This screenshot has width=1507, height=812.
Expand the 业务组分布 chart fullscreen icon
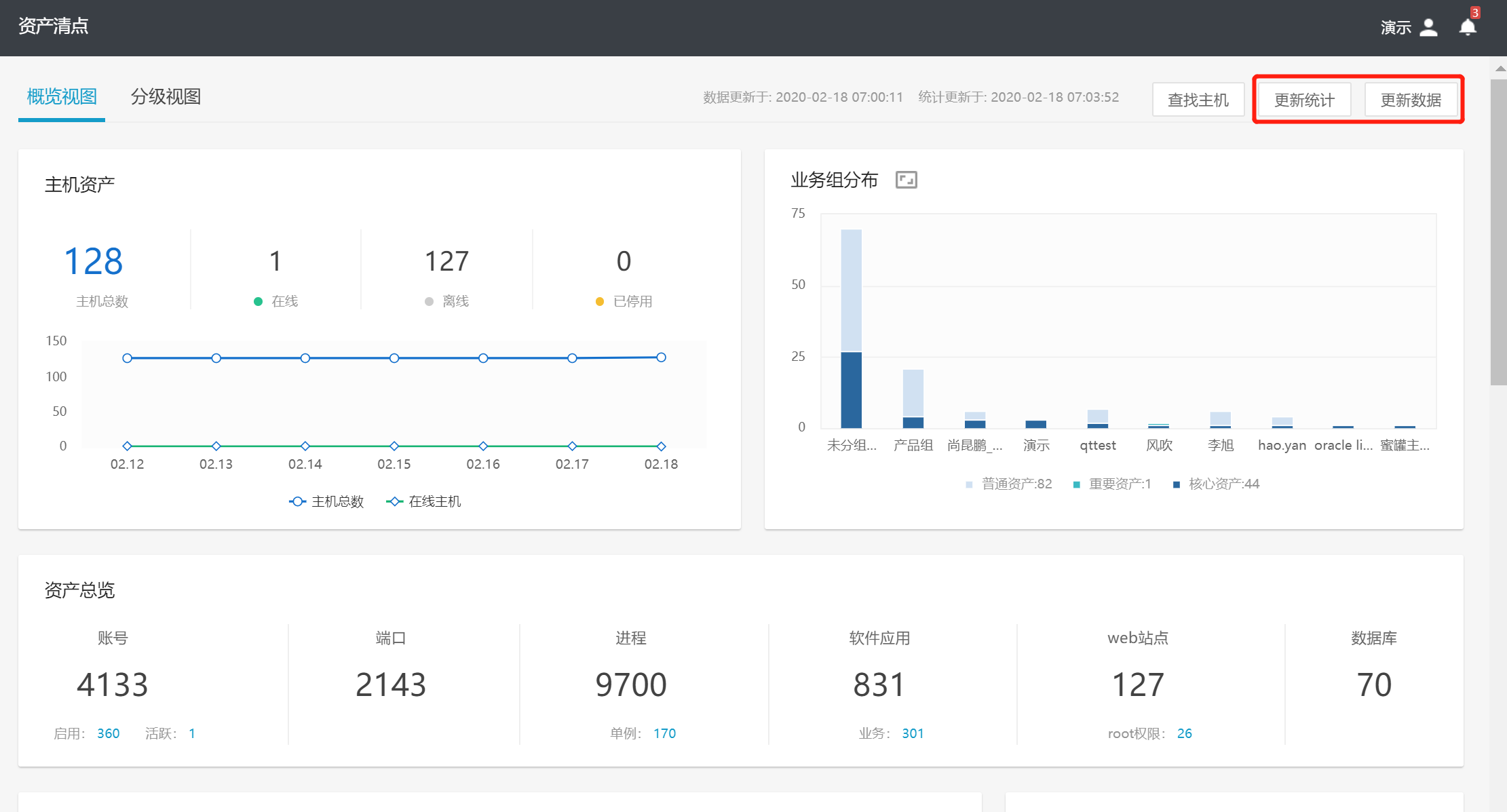coord(906,180)
